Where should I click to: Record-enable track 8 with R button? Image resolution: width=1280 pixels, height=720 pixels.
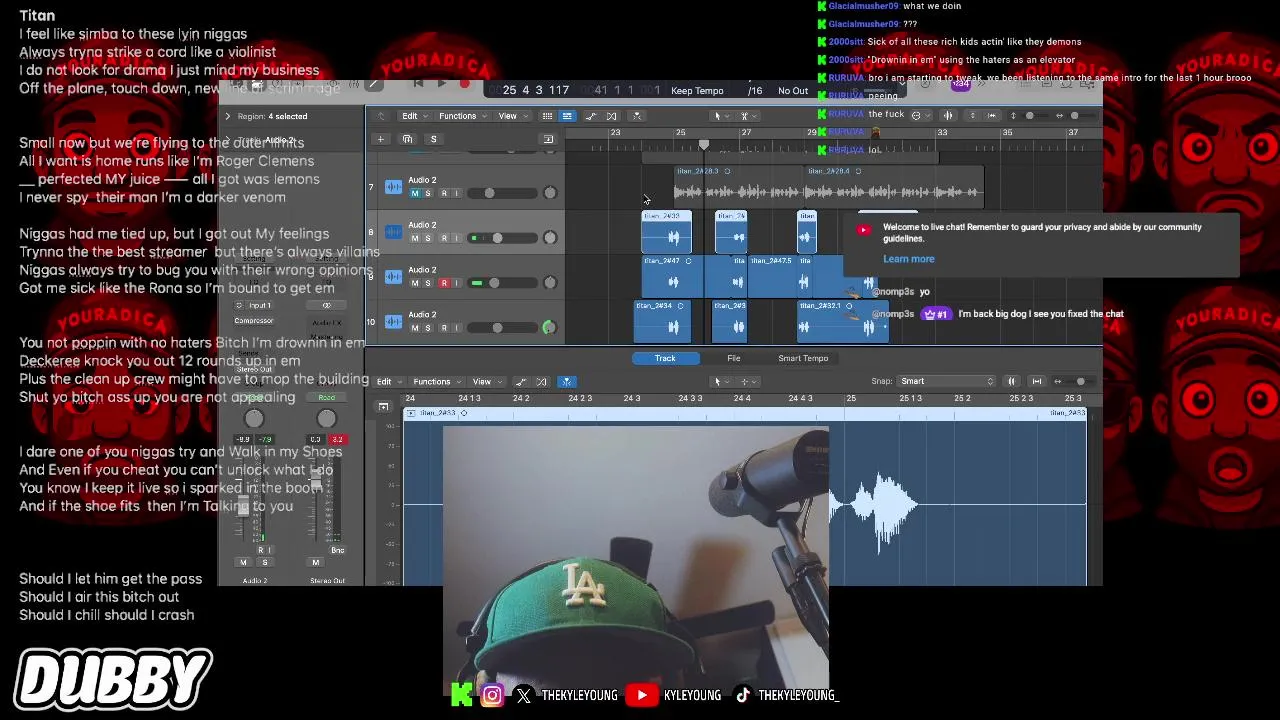(444, 238)
